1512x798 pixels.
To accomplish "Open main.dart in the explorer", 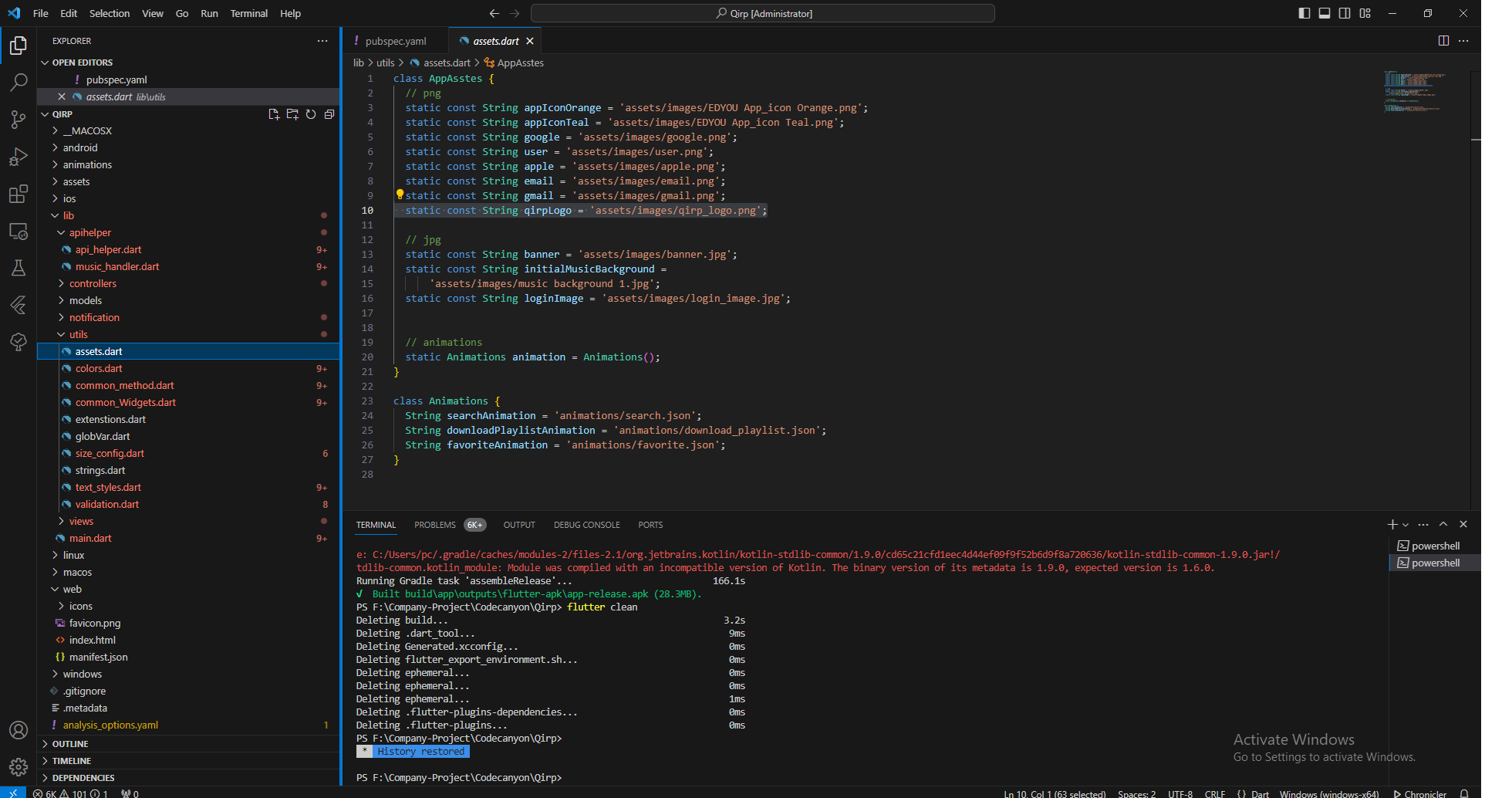I will (x=90, y=538).
